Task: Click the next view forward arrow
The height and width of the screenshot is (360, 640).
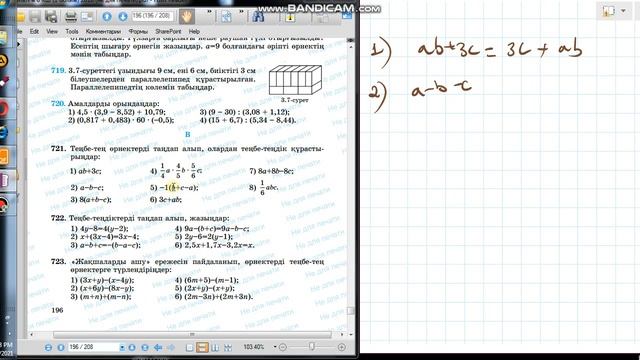Action: coord(171,347)
